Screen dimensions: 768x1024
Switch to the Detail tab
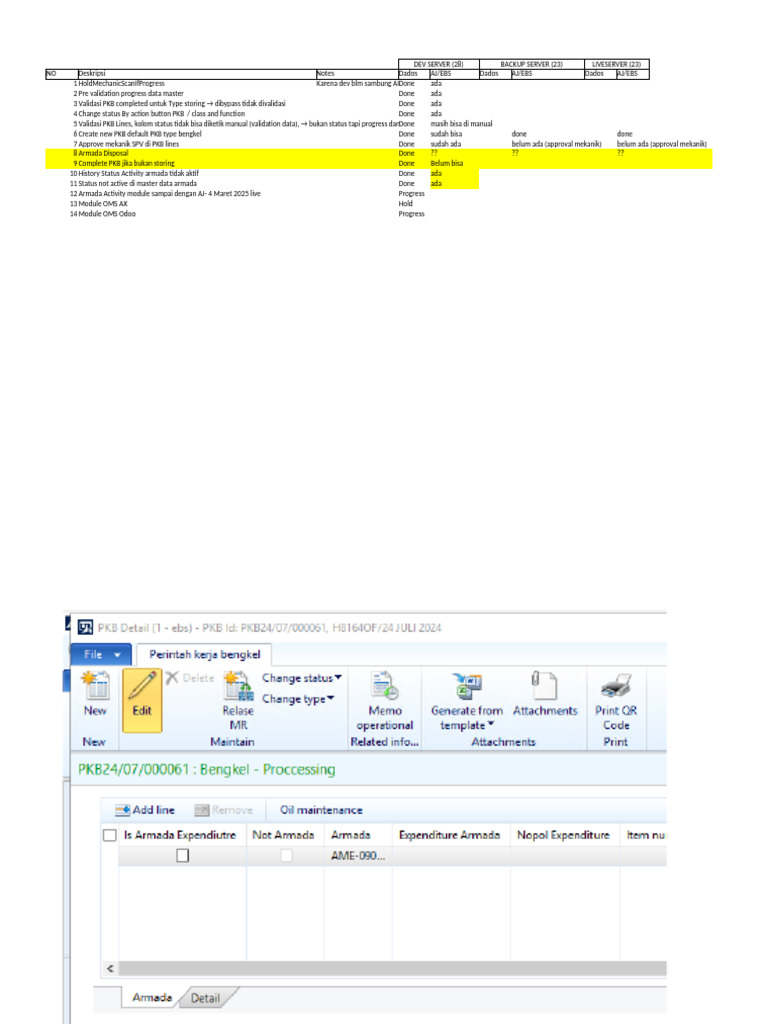click(205, 998)
